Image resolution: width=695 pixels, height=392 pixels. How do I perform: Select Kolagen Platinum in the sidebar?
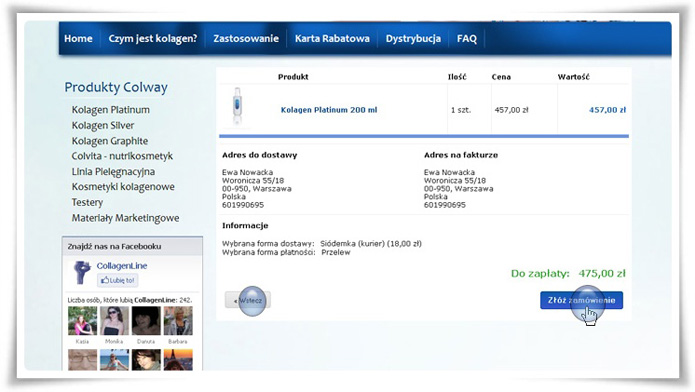click(111, 110)
